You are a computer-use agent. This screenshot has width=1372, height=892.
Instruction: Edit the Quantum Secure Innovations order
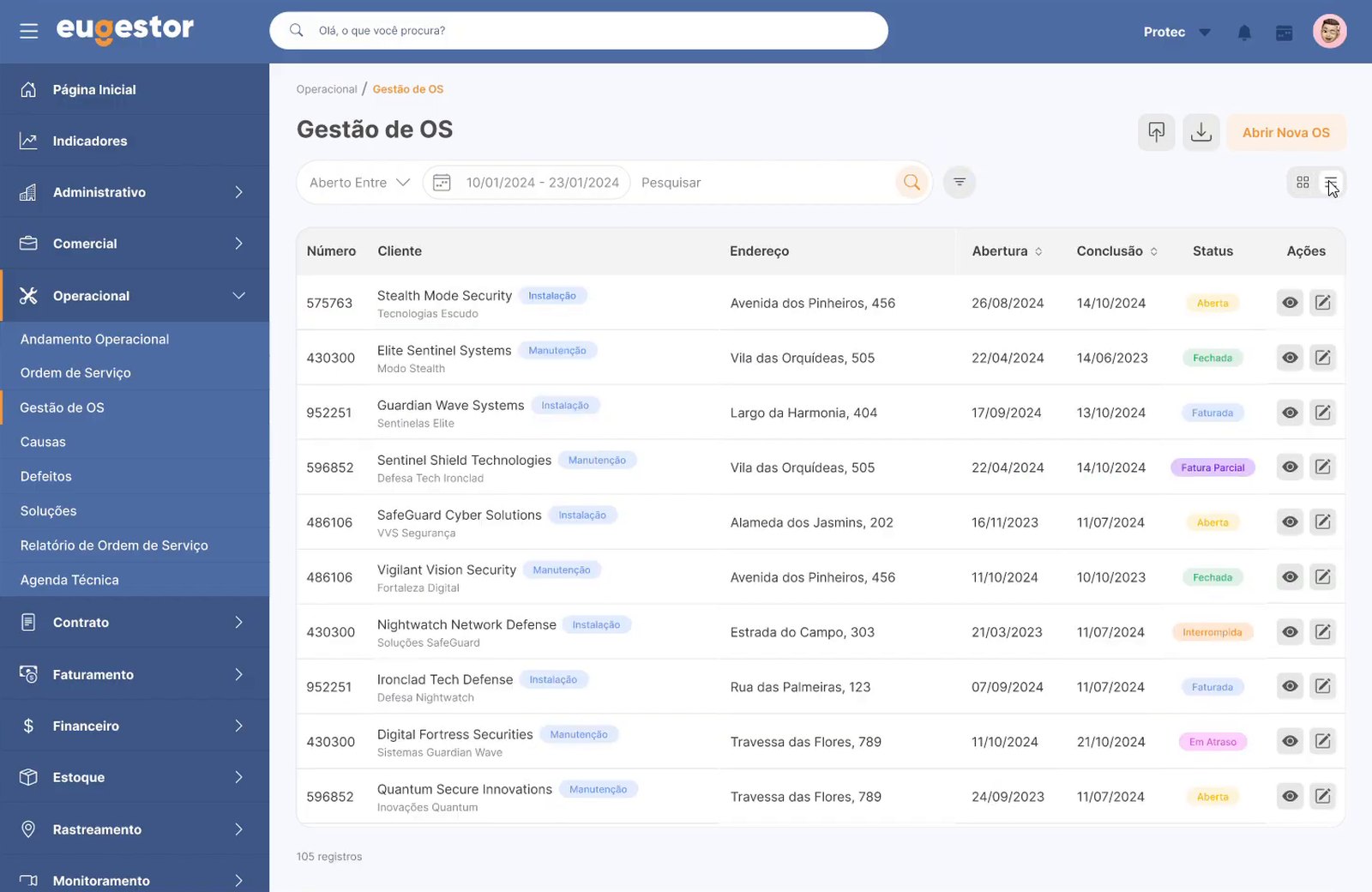[1323, 796]
